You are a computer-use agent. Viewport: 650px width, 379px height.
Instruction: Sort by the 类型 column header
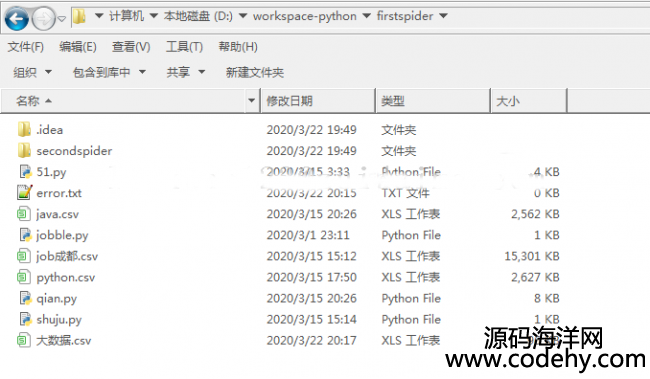[433, 101]
